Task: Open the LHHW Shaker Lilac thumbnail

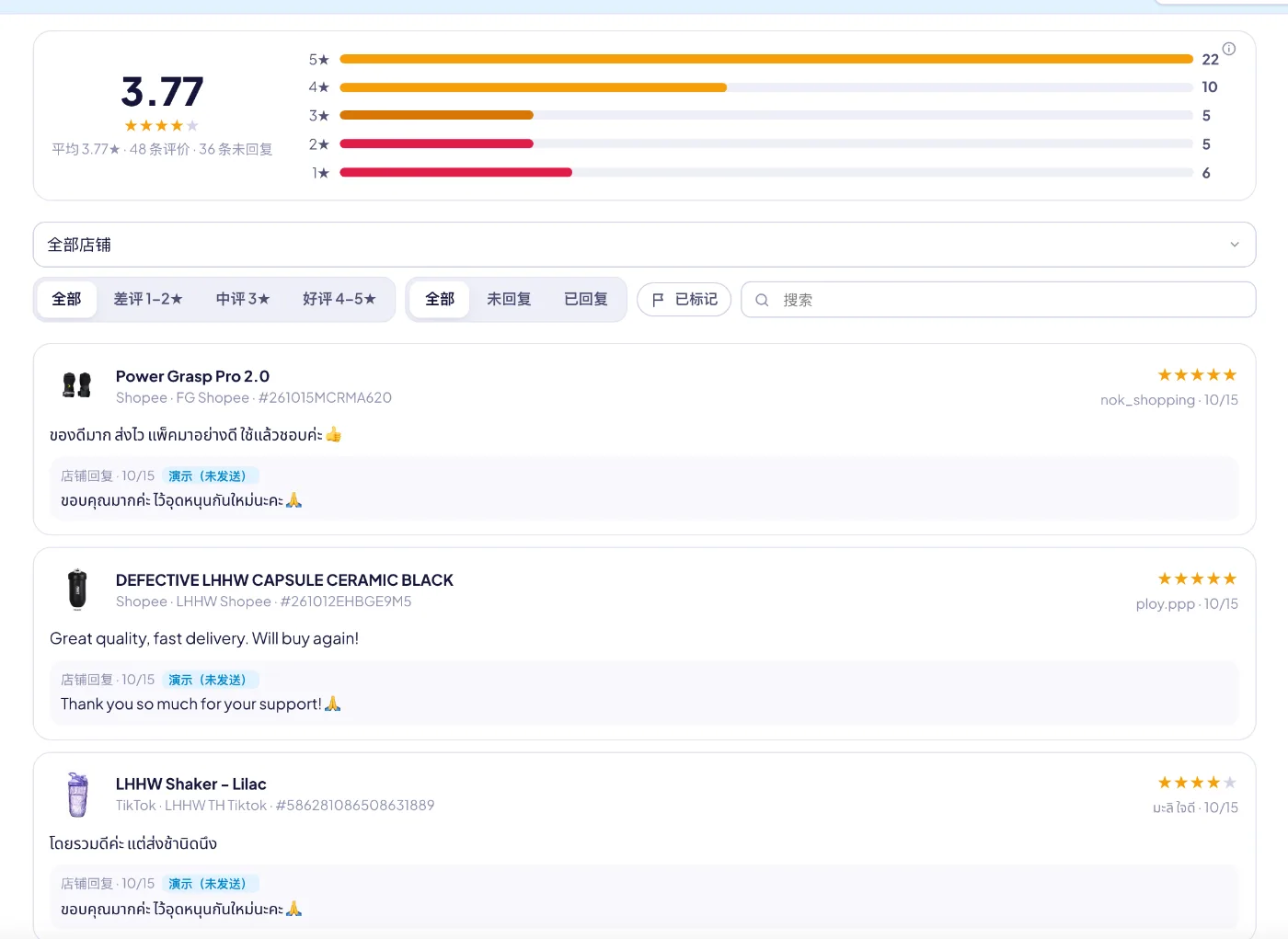Action: coord(77,795)
